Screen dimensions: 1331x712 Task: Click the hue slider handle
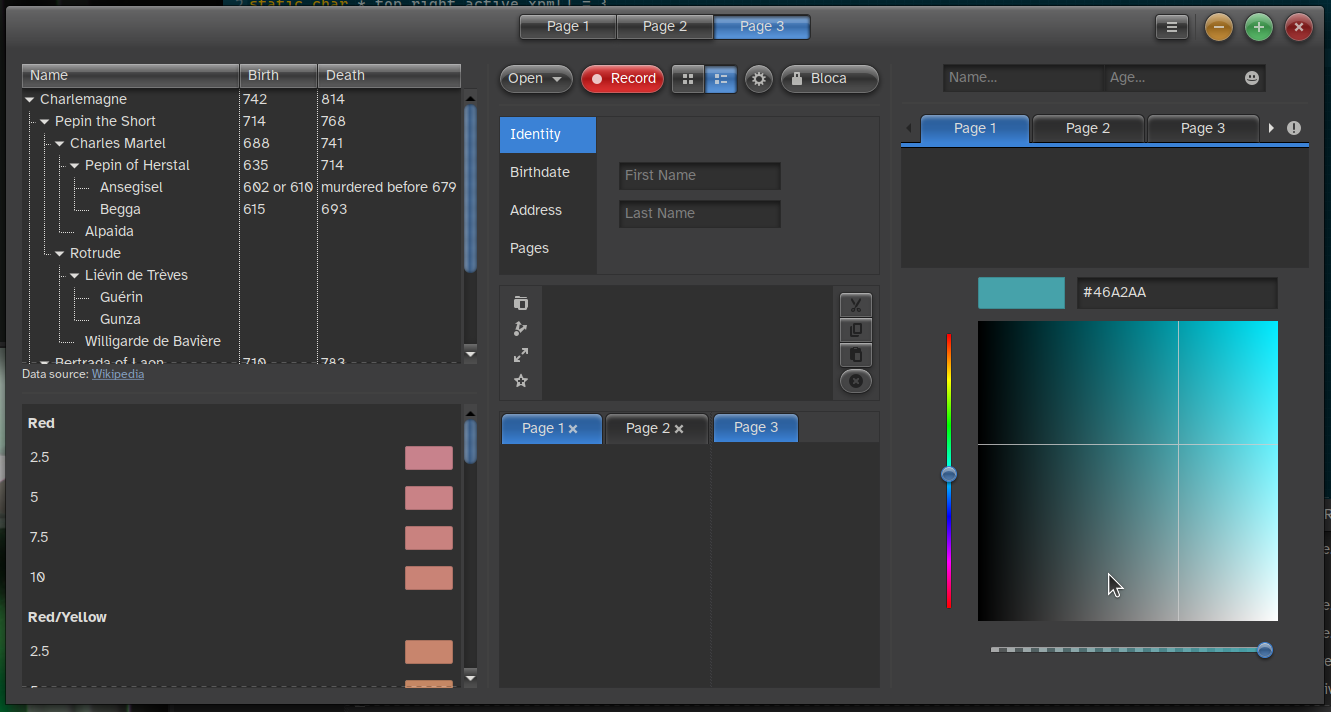949,474
